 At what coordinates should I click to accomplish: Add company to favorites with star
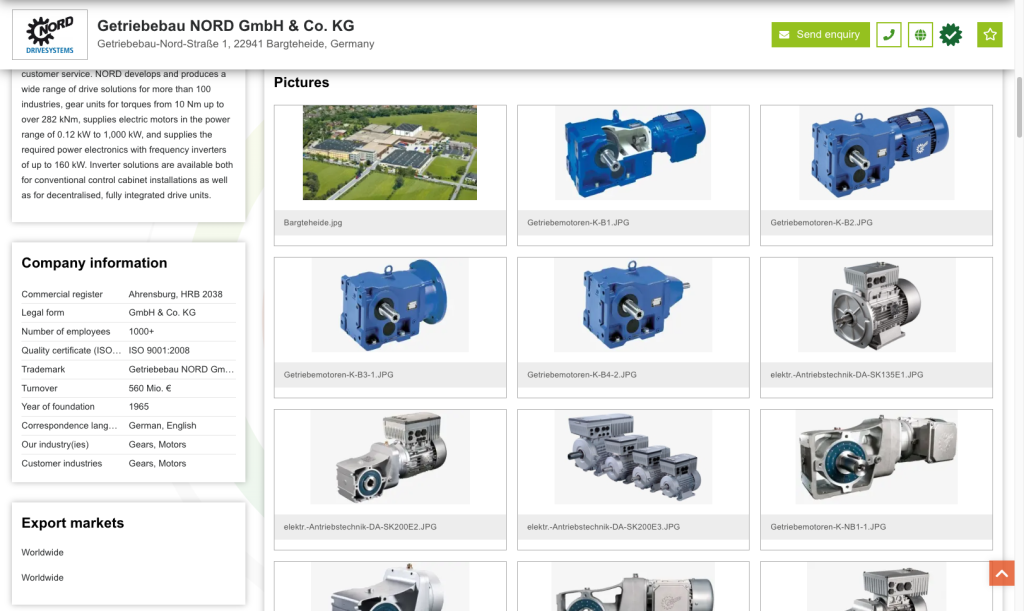[x=989, y=35]
